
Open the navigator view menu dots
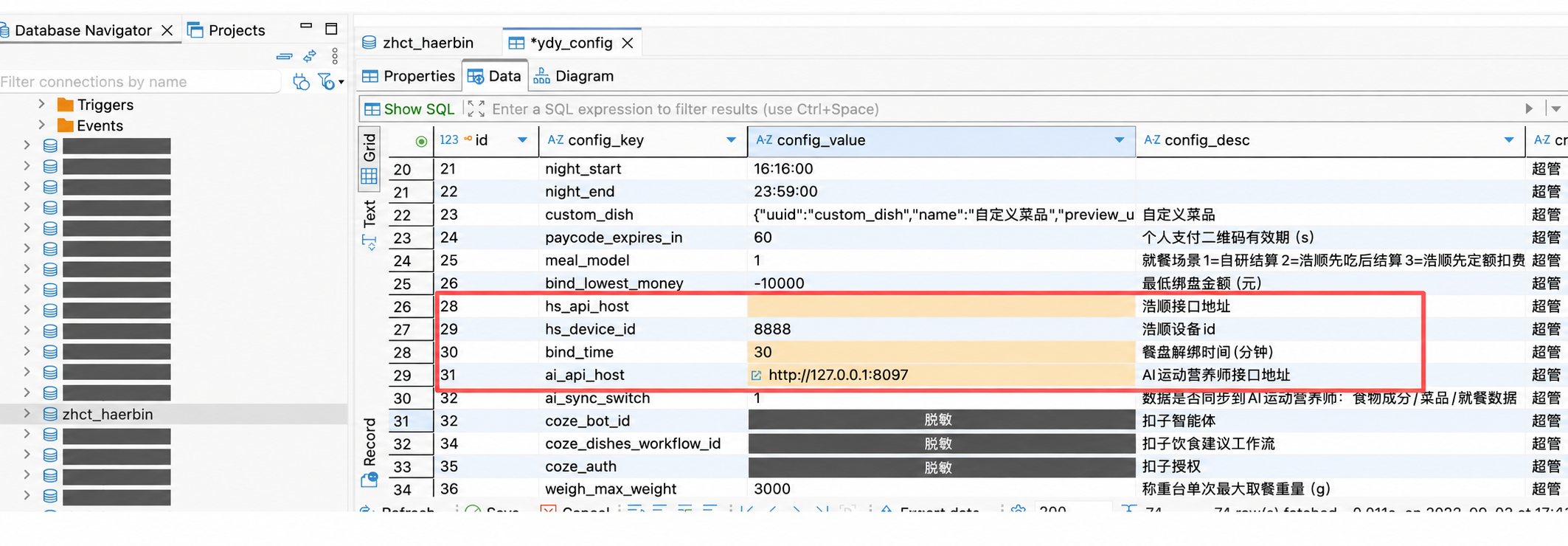coord(335,56)
